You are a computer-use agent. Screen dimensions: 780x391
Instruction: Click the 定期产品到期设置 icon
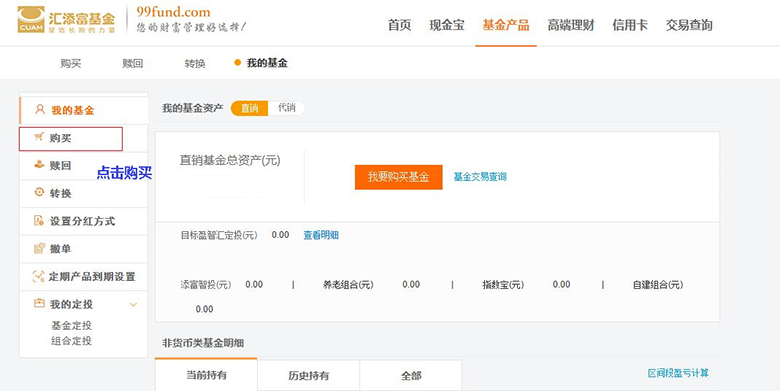click(x=38, y=276)
